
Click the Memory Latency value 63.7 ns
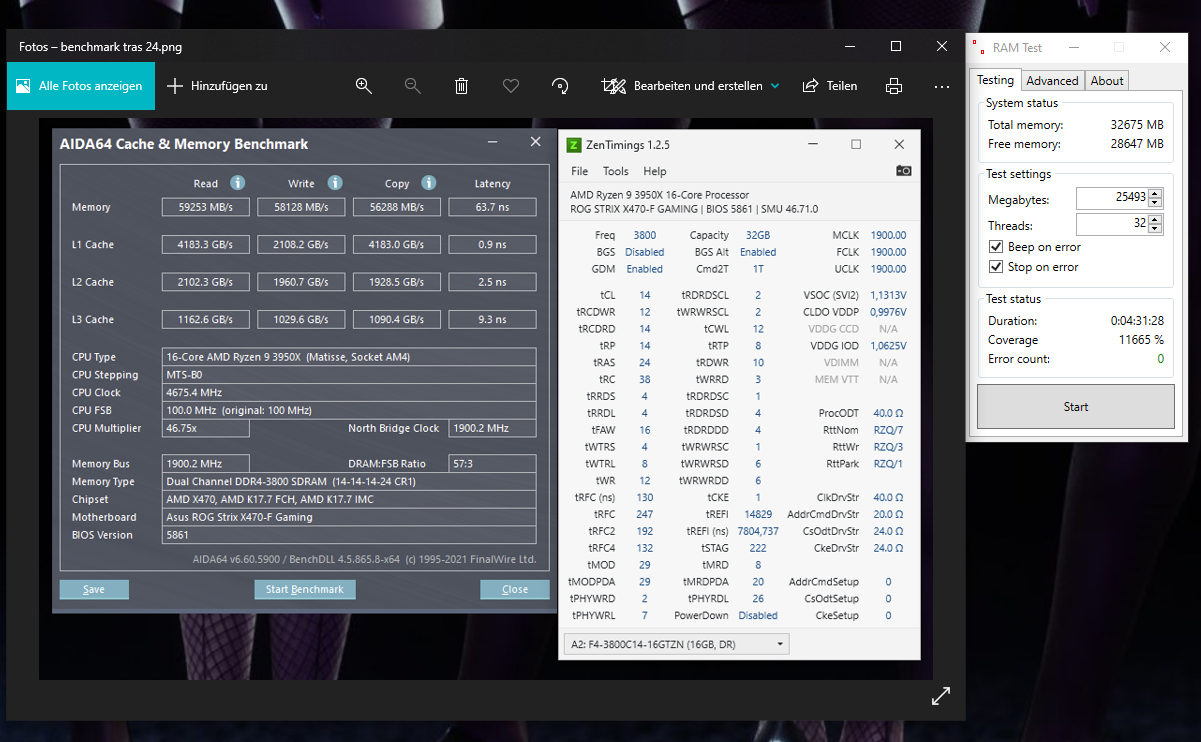492,207
